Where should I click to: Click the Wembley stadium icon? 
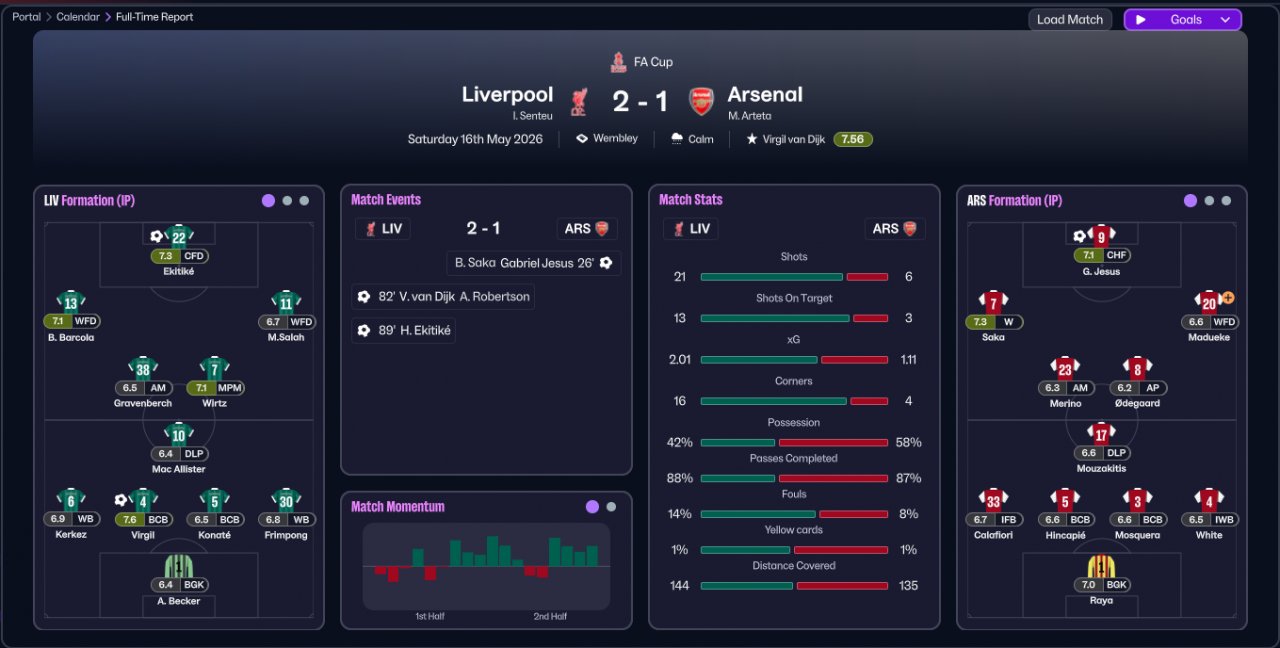(582, 139)
